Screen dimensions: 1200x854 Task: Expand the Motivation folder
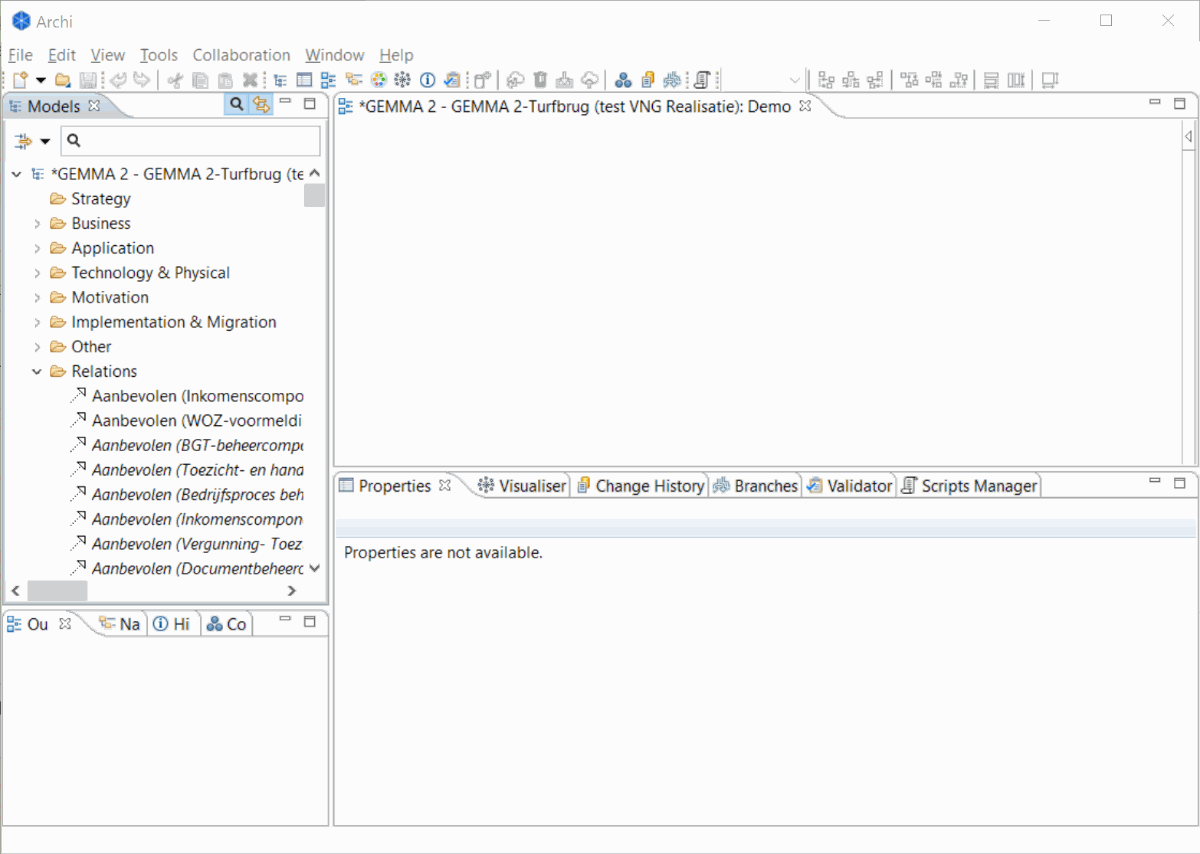[37, 297]
